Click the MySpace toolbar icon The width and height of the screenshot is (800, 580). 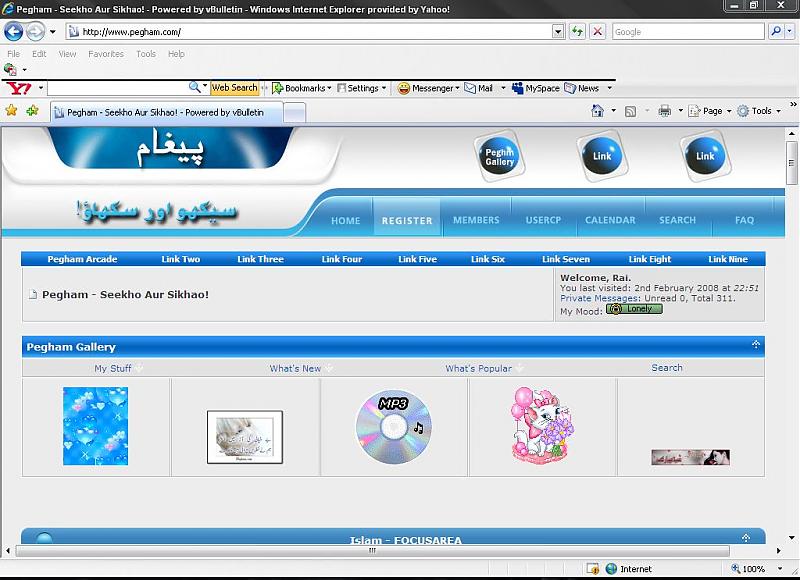[x=517, y=88]
